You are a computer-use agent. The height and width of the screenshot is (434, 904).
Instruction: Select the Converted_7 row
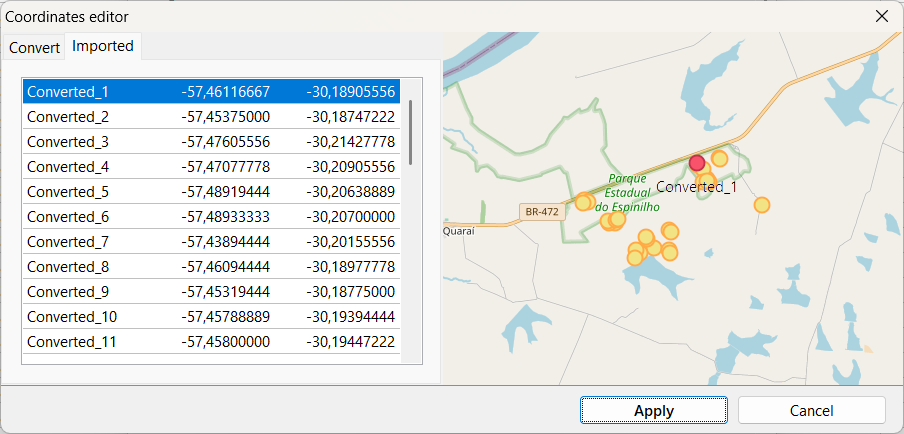click(212, 242)
